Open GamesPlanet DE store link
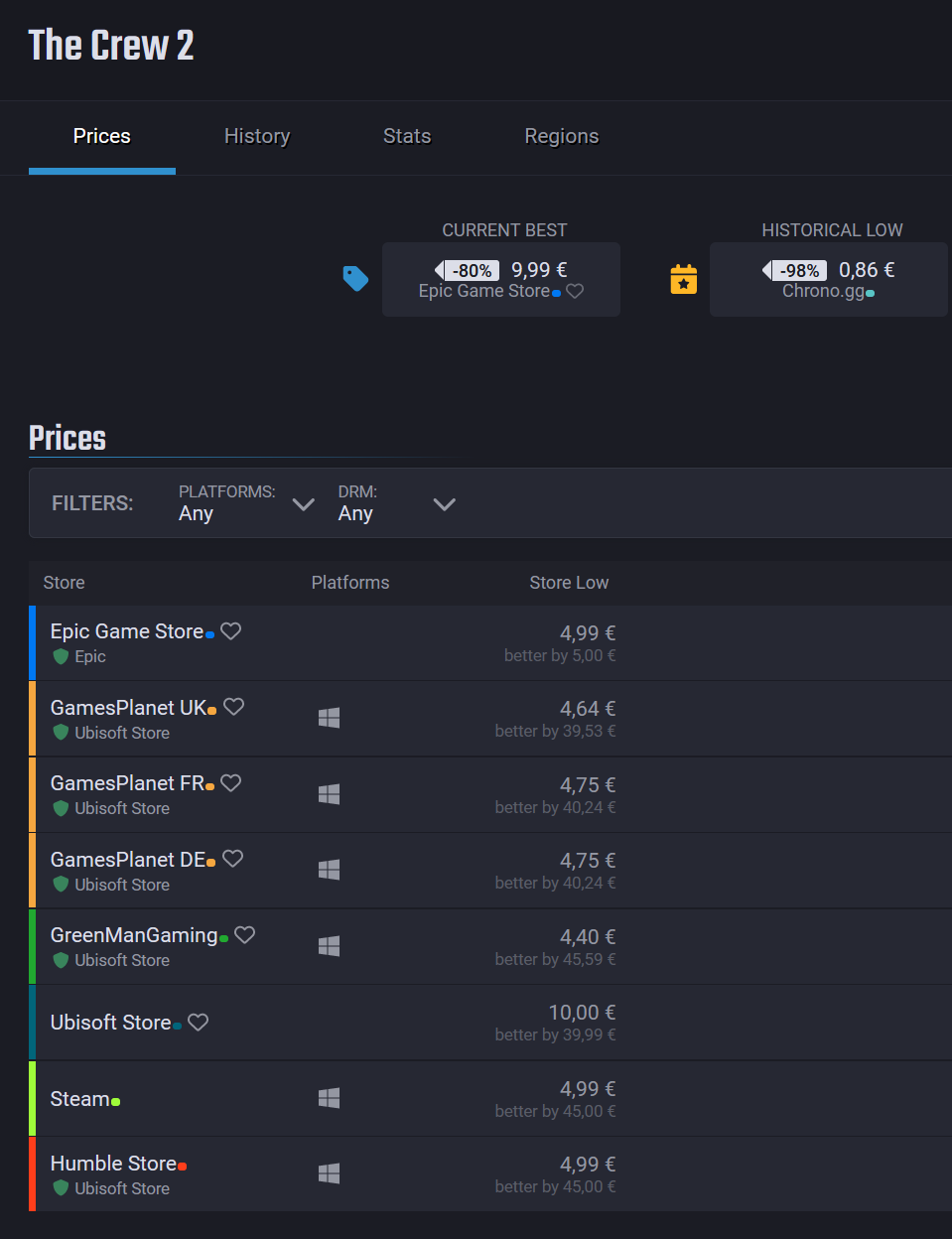Screen dimensions: 952x1239 click(129, 860)
